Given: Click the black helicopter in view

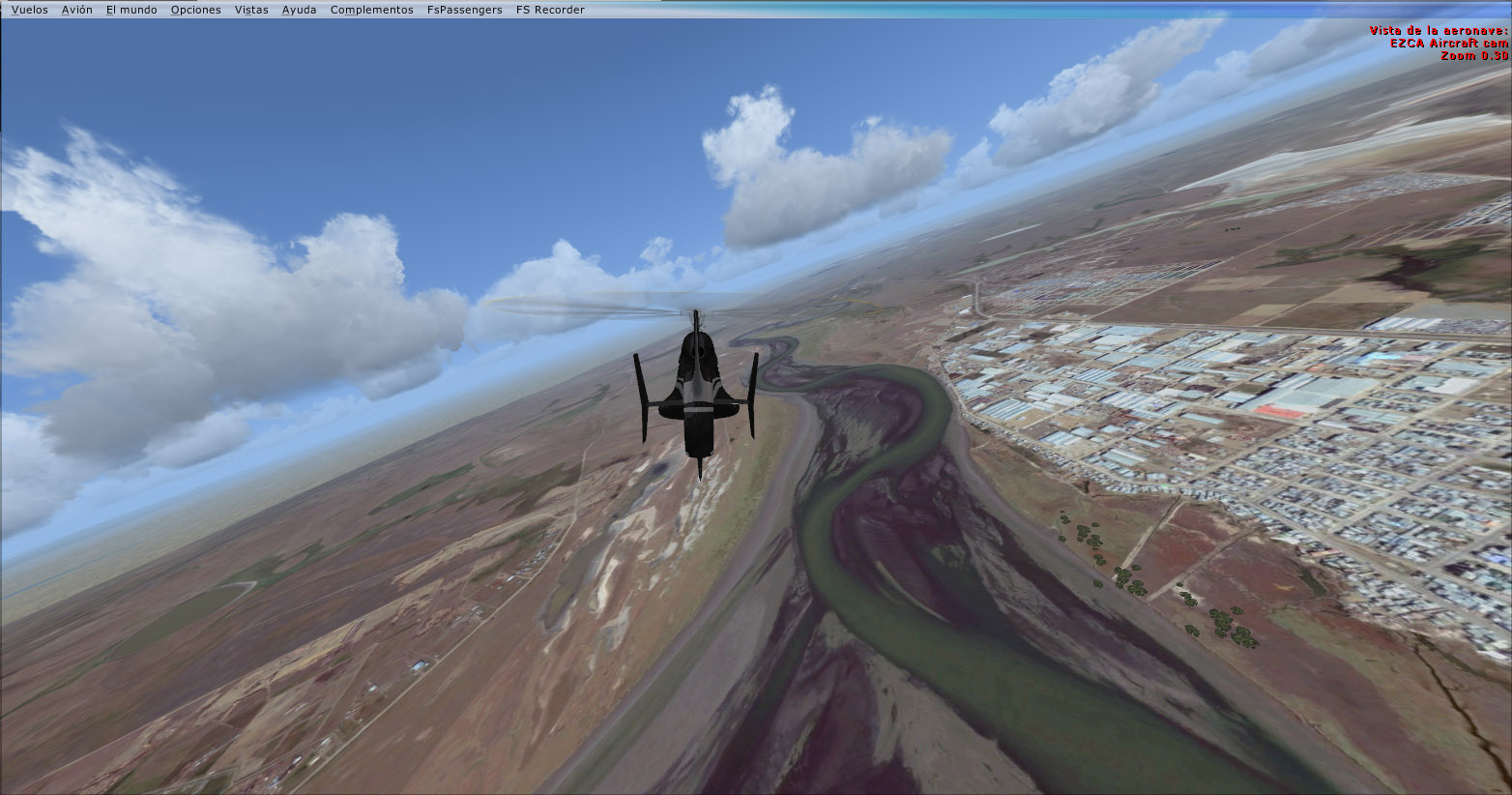Looking at the screenshot, I should [x=696, y=395].
